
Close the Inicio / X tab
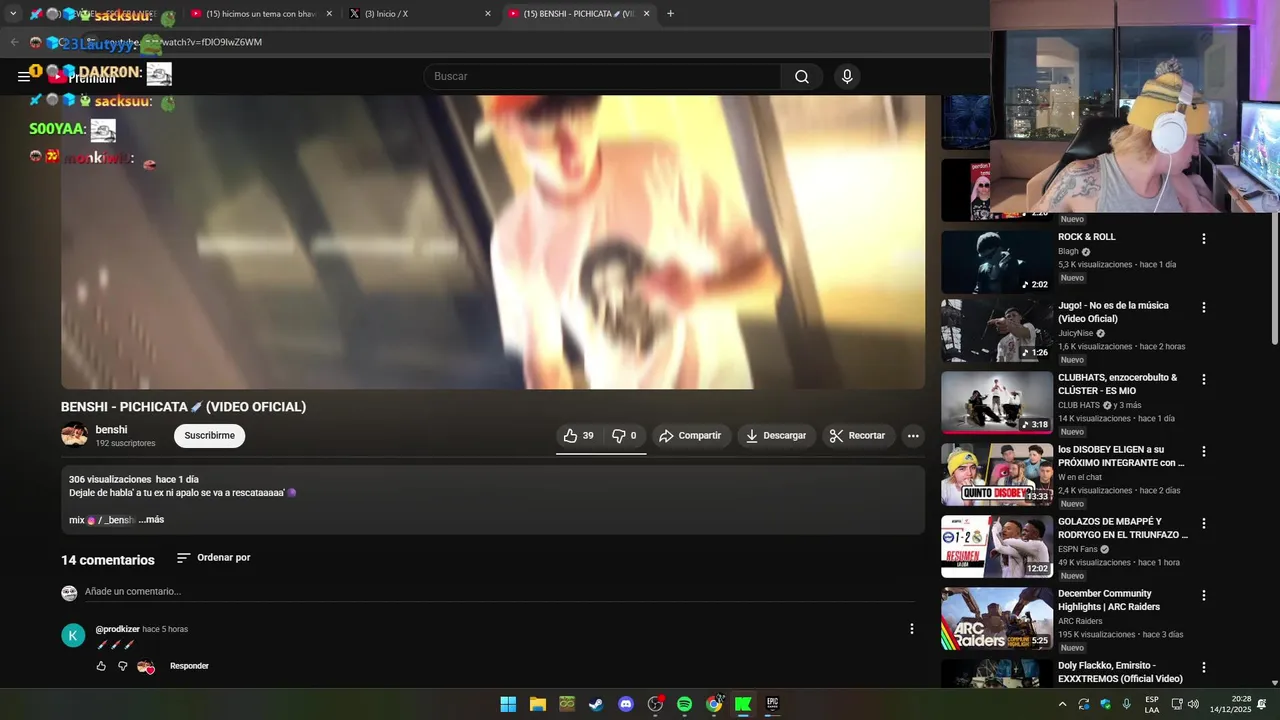(x=488, y=14)
